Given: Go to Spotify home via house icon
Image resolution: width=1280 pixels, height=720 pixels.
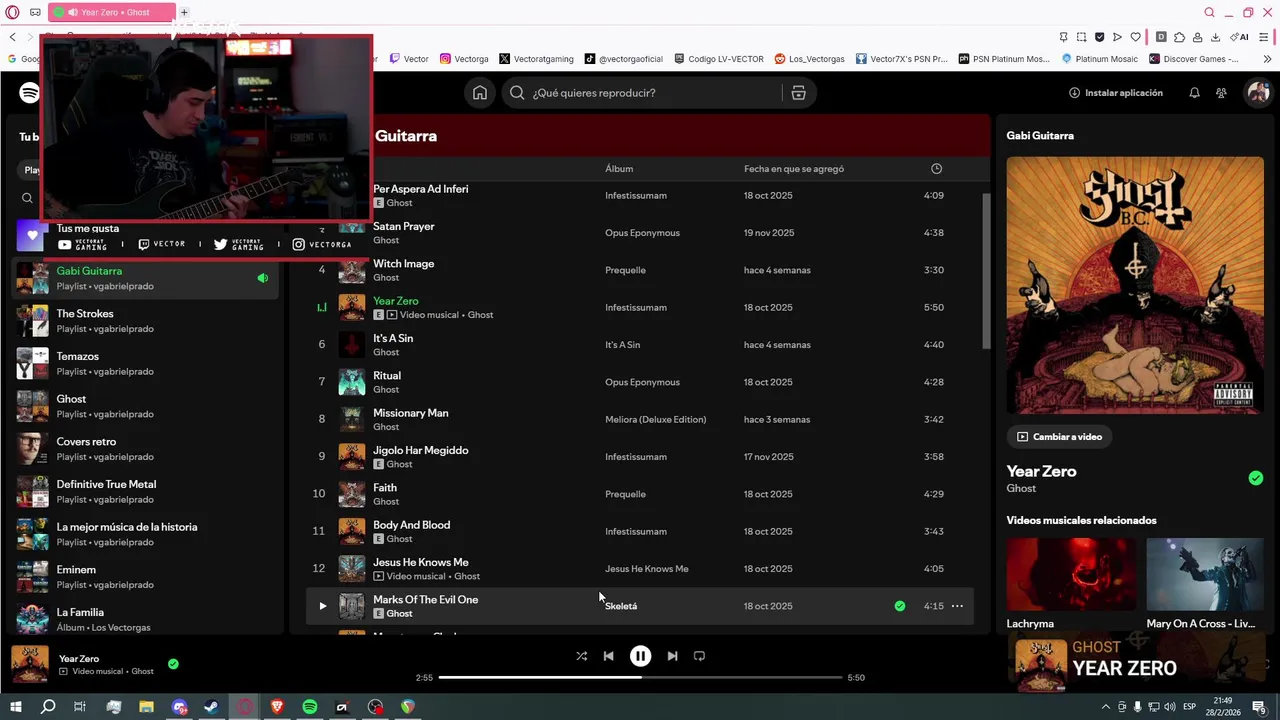Looking at the screenshot, I should (480, 93).
